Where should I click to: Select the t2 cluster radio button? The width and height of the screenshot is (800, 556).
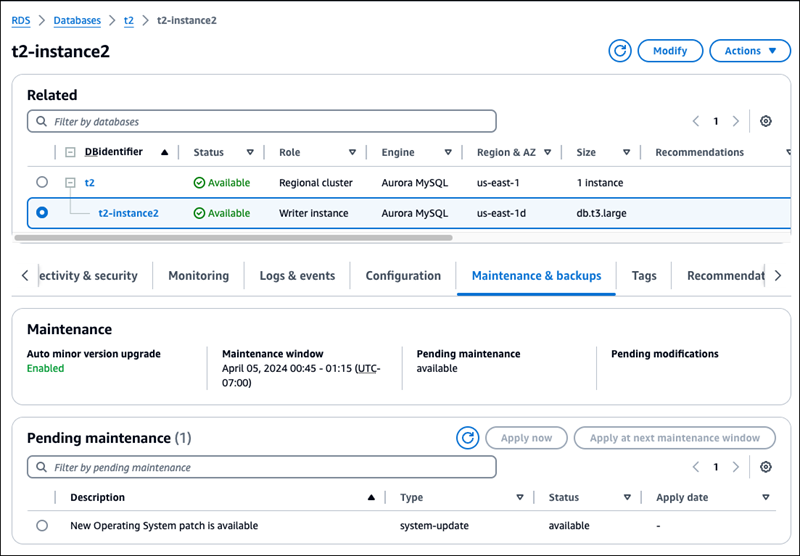(41, 183)
